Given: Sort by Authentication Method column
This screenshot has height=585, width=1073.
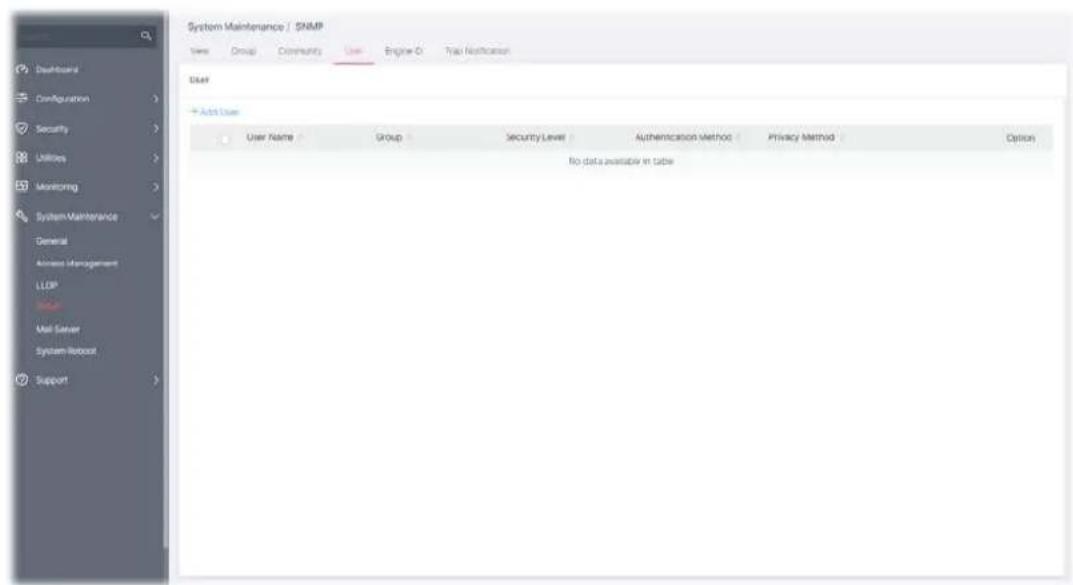Looking at the screenshot, I should (x=683, y=138).
